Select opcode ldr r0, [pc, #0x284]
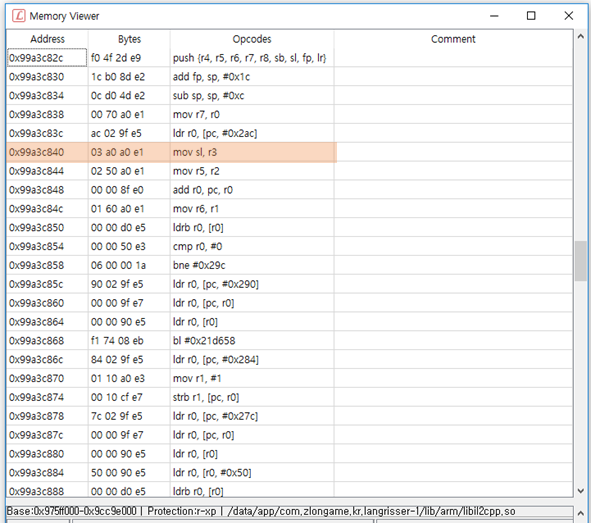This screenshot has width=591, height=523. click(216, 359)
